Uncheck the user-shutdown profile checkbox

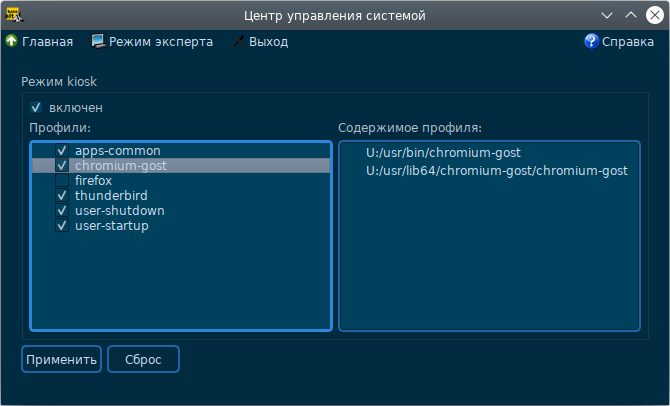(62, 210)
